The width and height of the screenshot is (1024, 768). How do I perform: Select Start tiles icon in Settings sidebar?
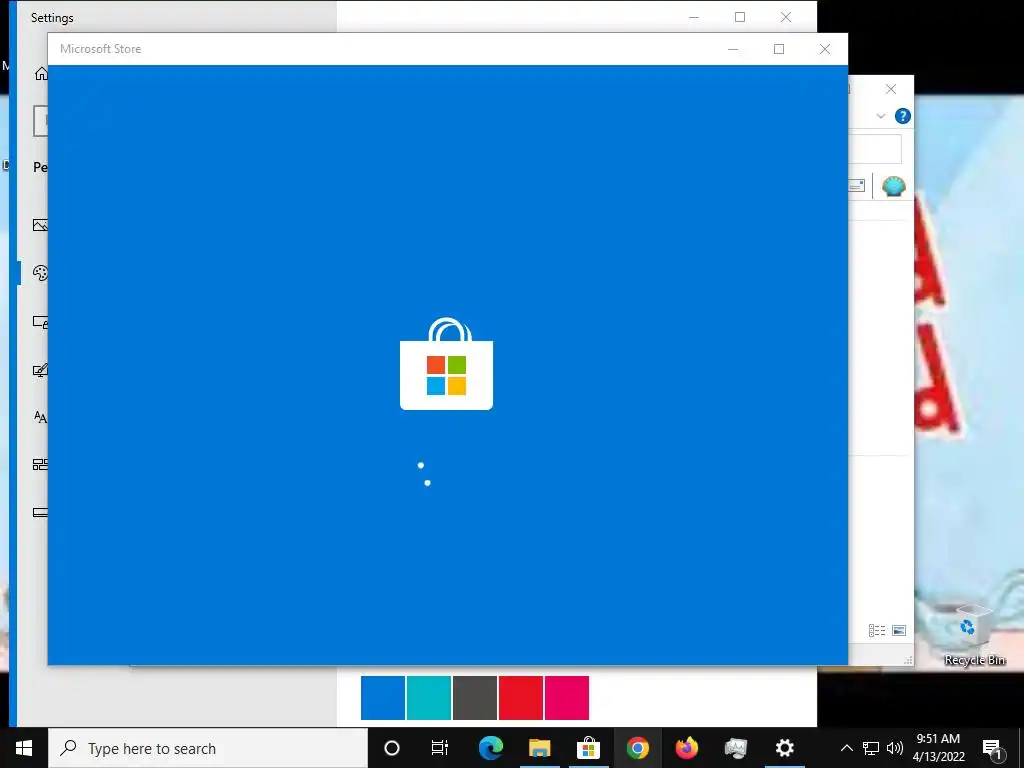coord(40,464)
